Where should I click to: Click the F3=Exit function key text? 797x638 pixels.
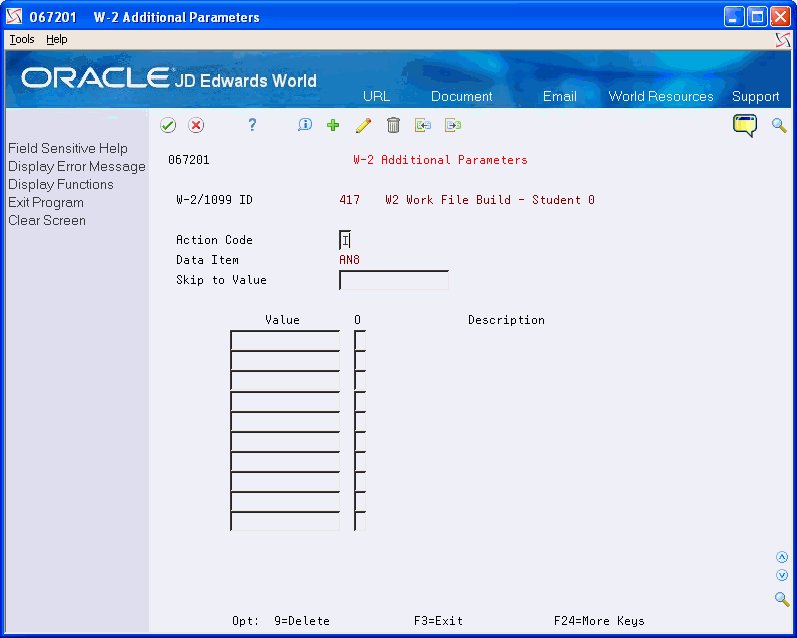(x=438, y=621)
